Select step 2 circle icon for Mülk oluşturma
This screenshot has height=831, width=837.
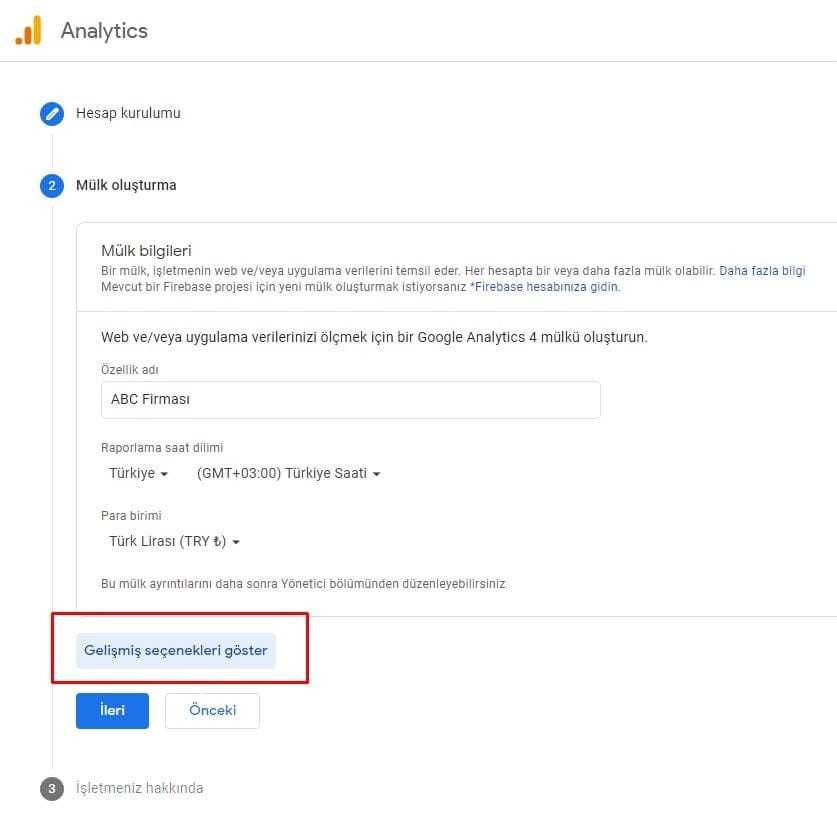pos(52,186)
